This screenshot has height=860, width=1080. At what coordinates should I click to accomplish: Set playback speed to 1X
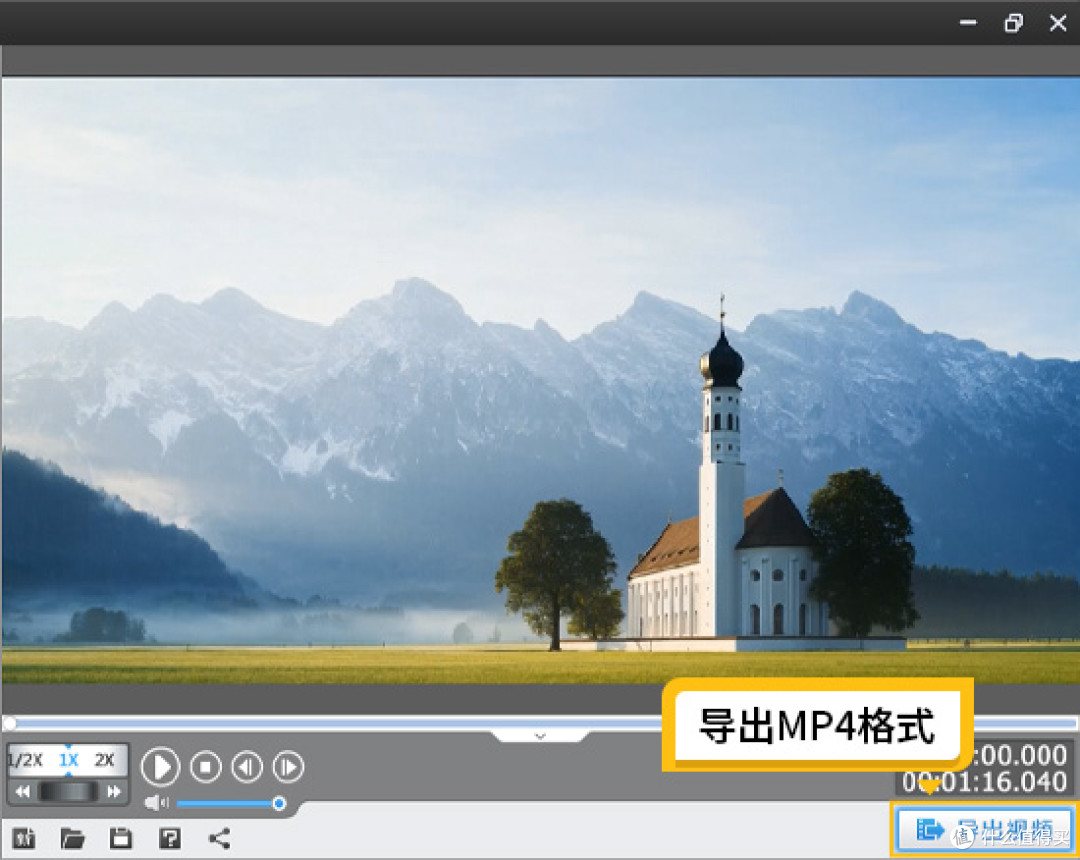[x=68, y=760]
